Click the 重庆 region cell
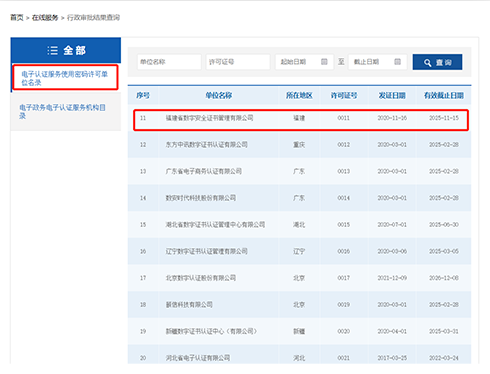 point(299,145)
